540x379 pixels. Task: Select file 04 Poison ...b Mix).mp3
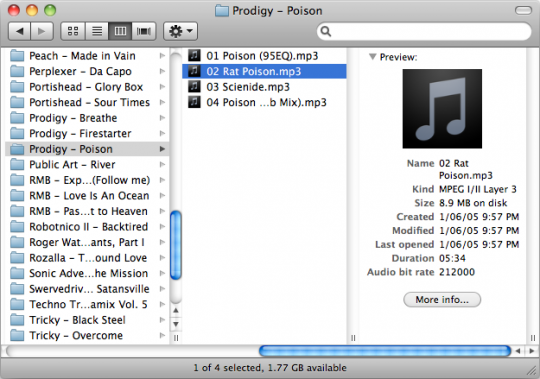[x=264, y=102]
